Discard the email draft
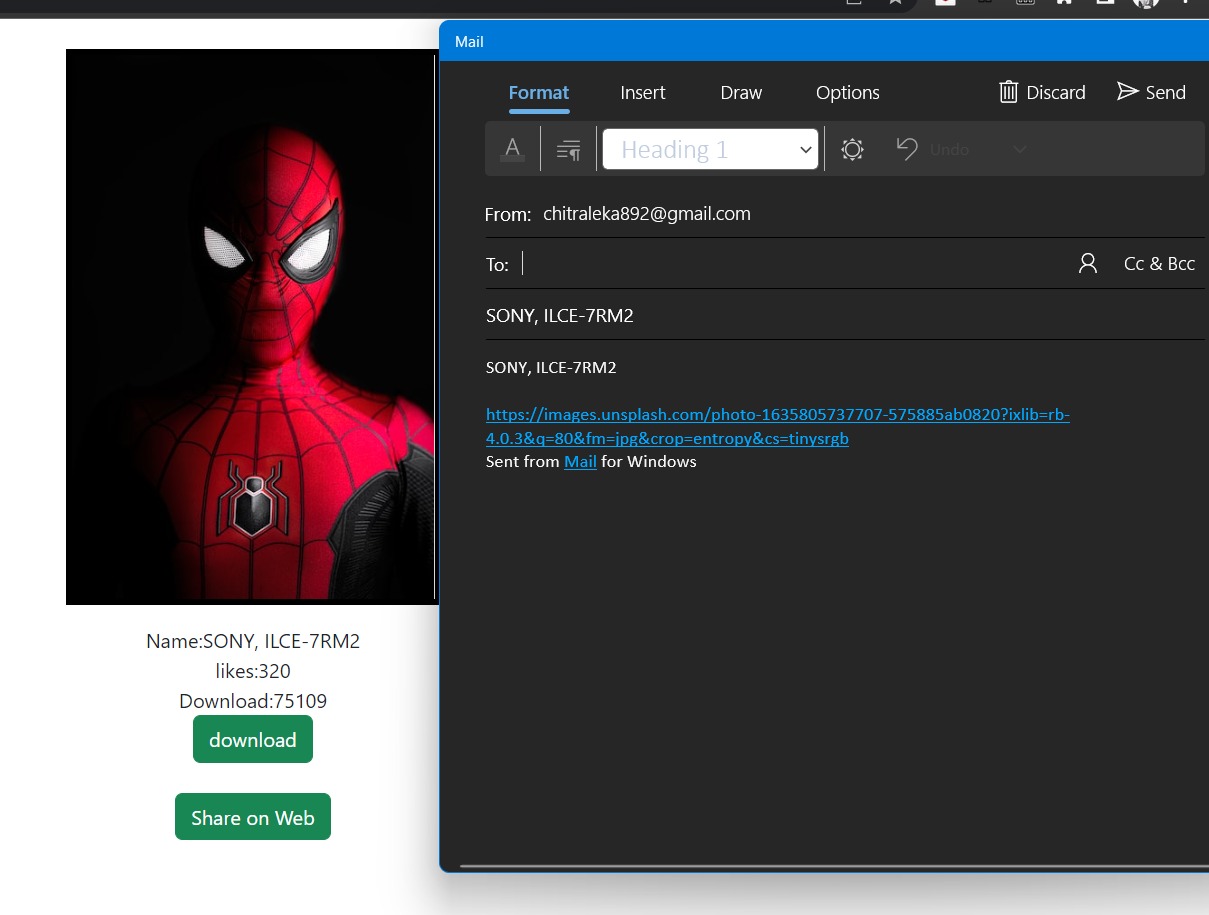This screenshot has width=1209, height=915. click(1042, 92)
